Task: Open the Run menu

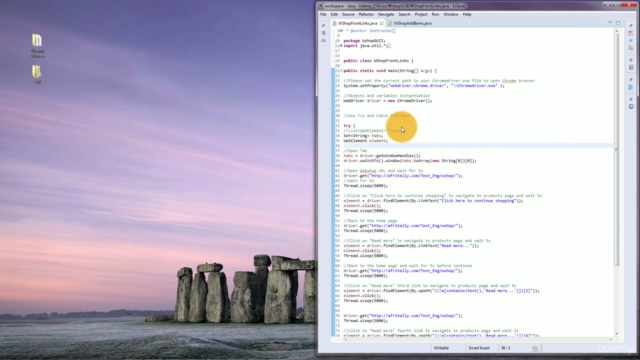Action: tap(436, 14)
